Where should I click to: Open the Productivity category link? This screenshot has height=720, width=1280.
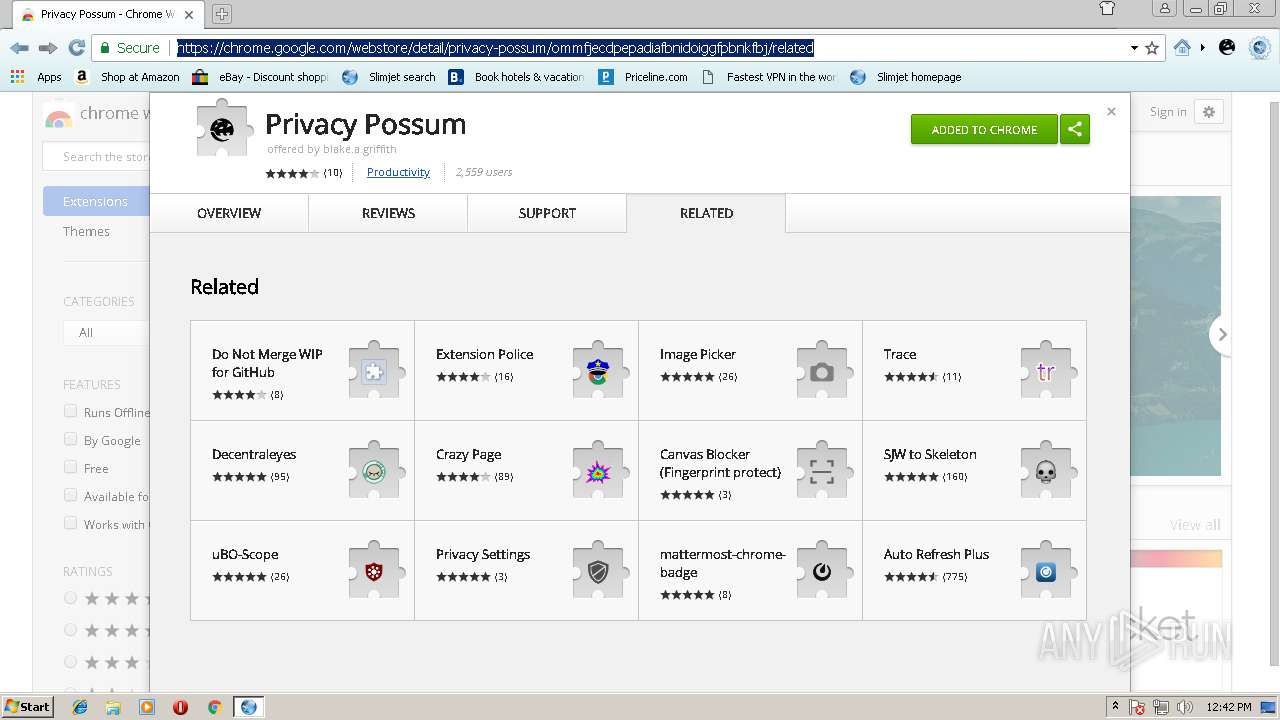pyautogui.click(x=398, y=172)
